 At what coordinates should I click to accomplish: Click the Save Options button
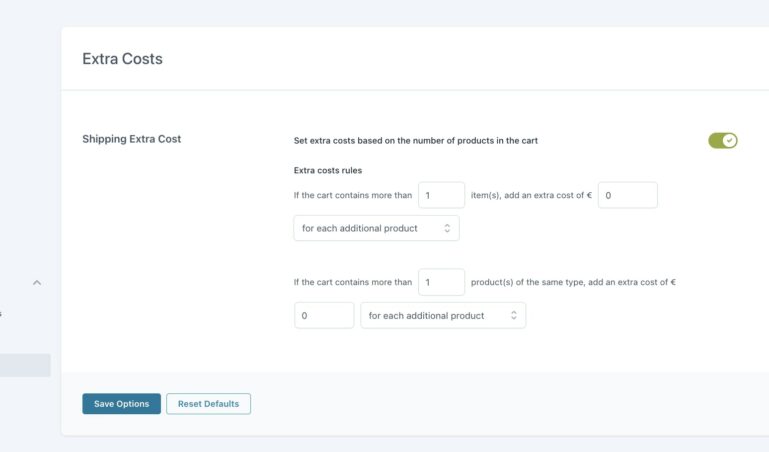(x=121, y=404)
